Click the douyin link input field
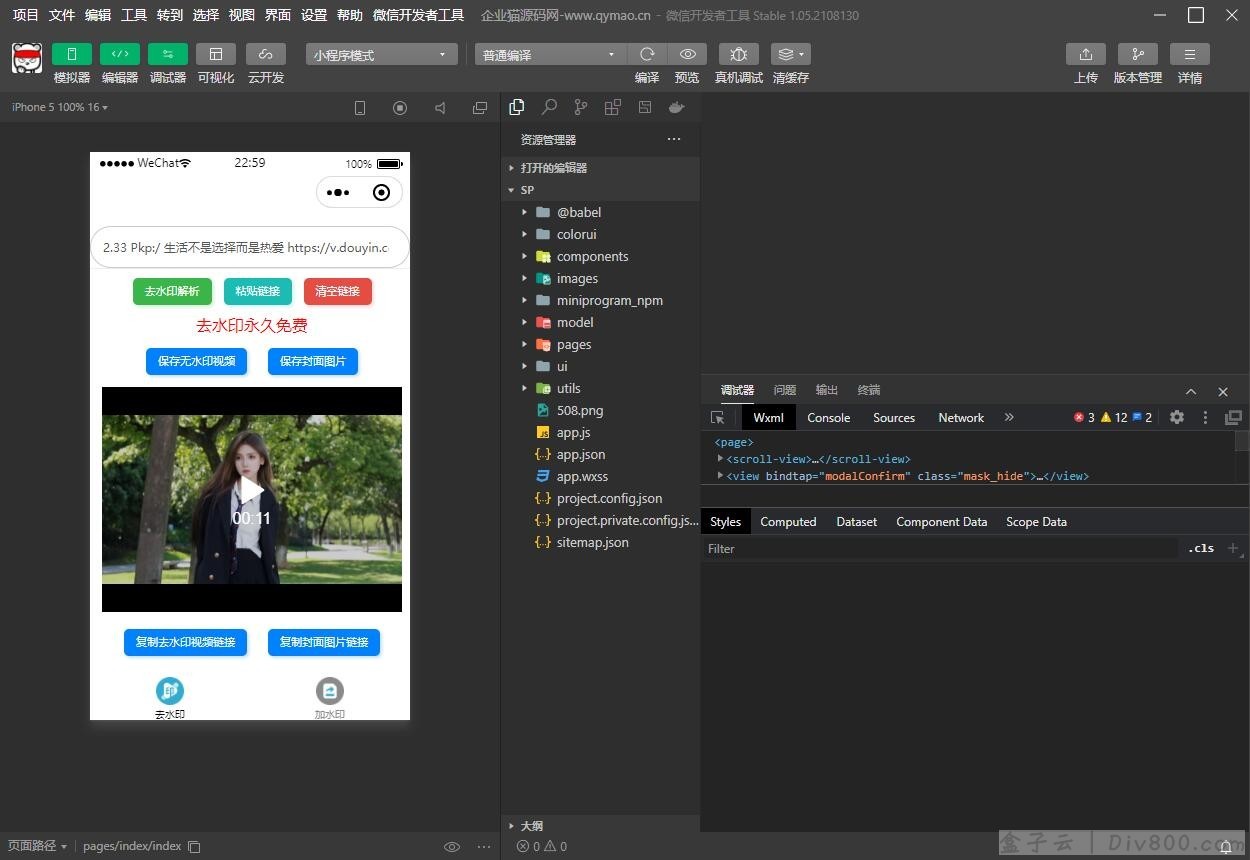The height and width of the screenshot is (860, 1250). (x=250, y=247)
